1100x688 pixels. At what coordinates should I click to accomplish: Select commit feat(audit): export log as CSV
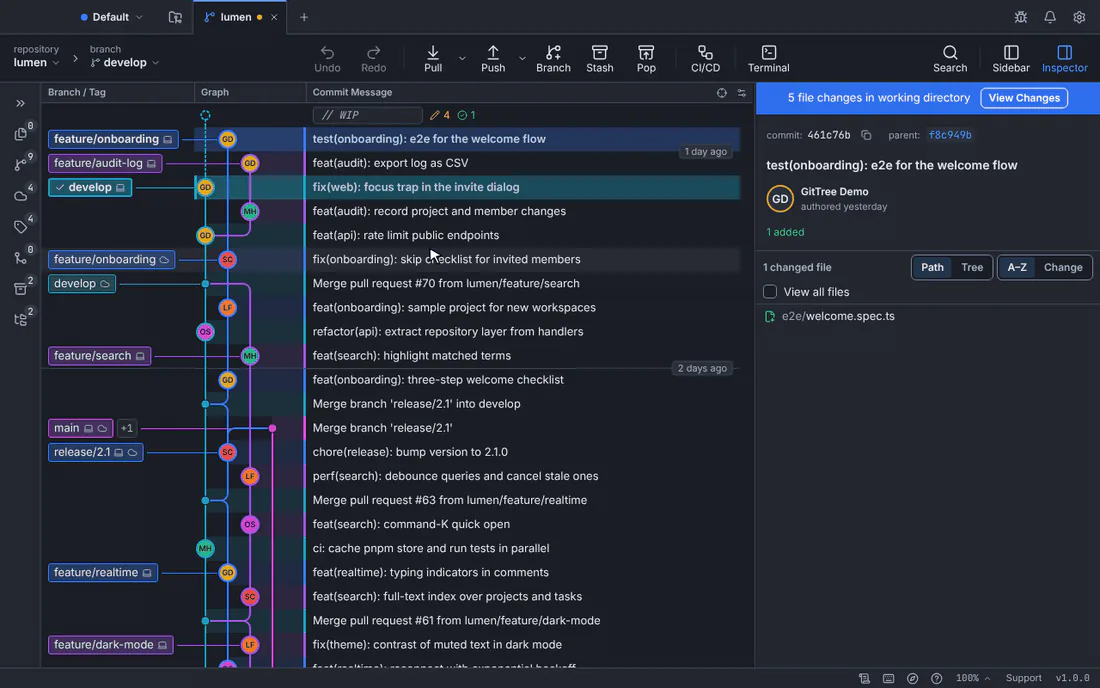click(390, 163)
